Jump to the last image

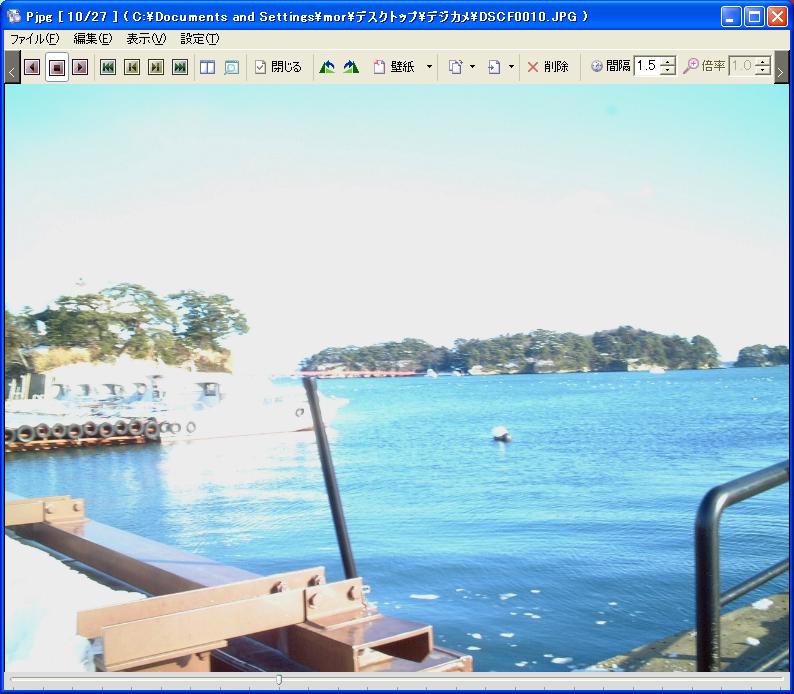pos(180,67)
